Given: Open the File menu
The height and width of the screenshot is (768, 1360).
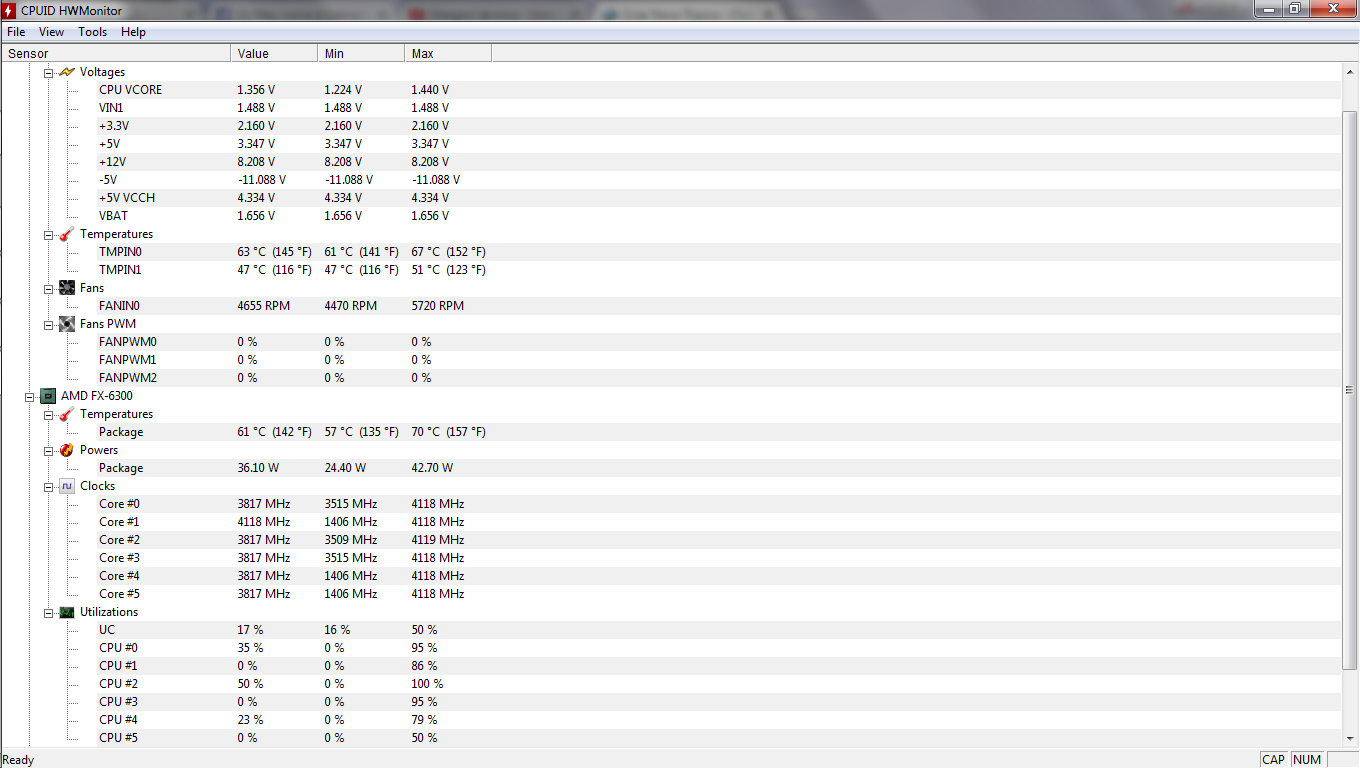Looking at the screenshot, I should coord(16,32).
